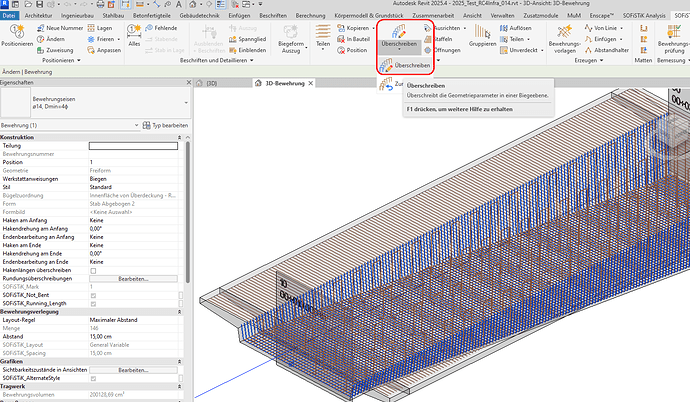Click the Positionieren rebar tool icon
The width and height of the screenshot is (690, 402).
[16, 33]
